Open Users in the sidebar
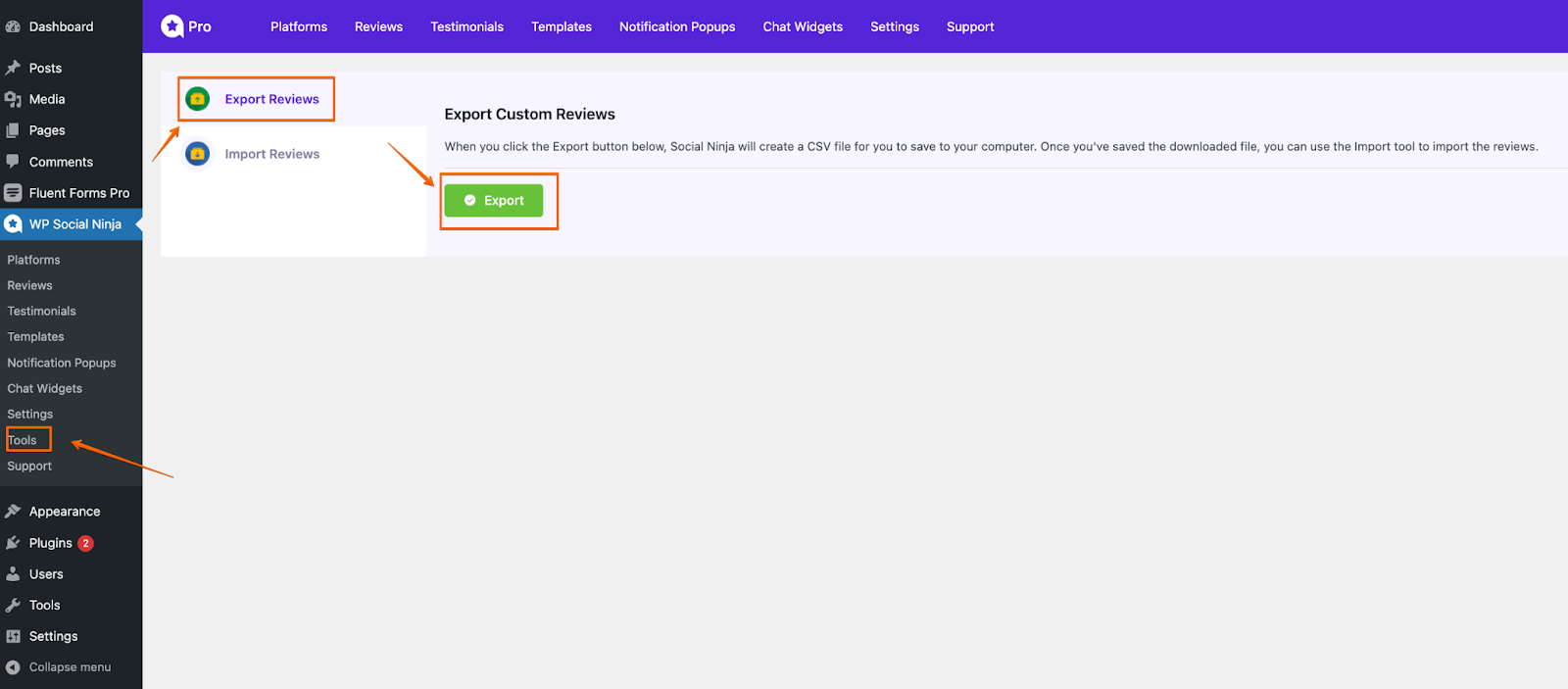The image size is (1568, 689). click(x=46, y=574)
